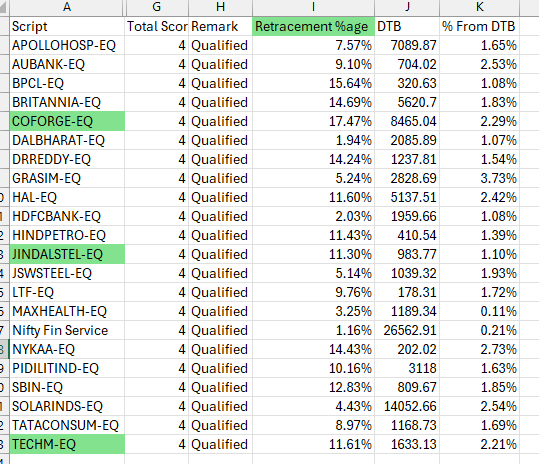539x464 pixels.
Task: Select the BRITANNIA-EQ cell
Action: (67, 102)
